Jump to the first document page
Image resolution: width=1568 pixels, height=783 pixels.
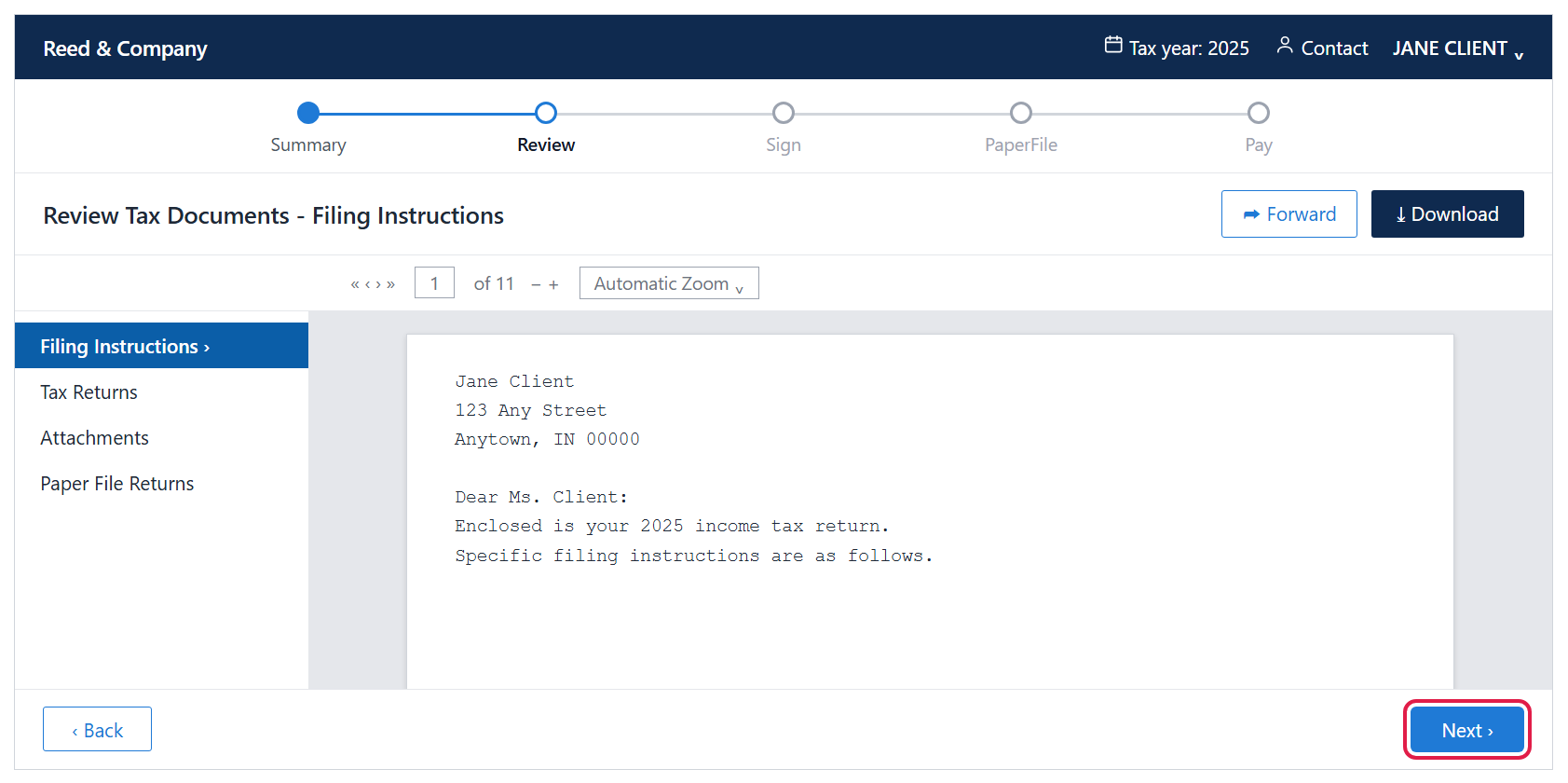tap(354, 284)
